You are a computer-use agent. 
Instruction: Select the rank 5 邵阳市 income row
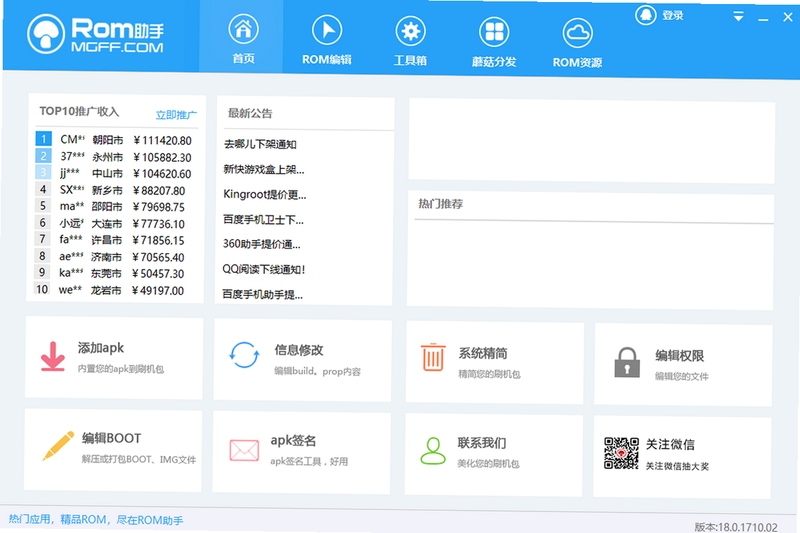click(x=111, y=207)
